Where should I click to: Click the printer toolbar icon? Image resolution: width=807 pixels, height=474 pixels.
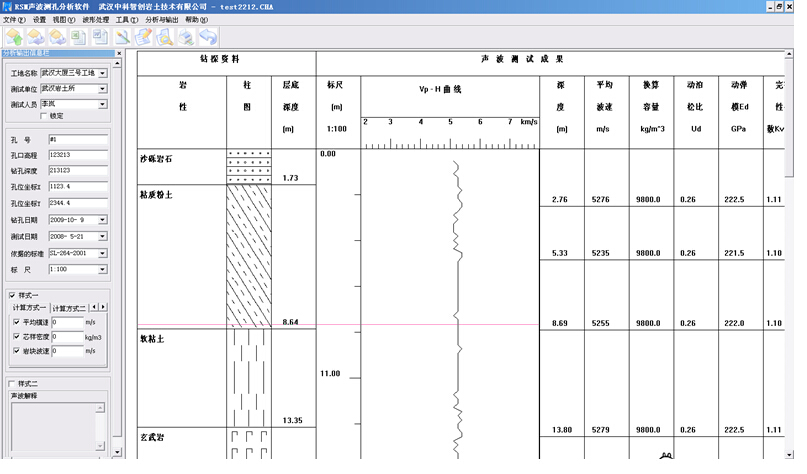pos(186,37)
